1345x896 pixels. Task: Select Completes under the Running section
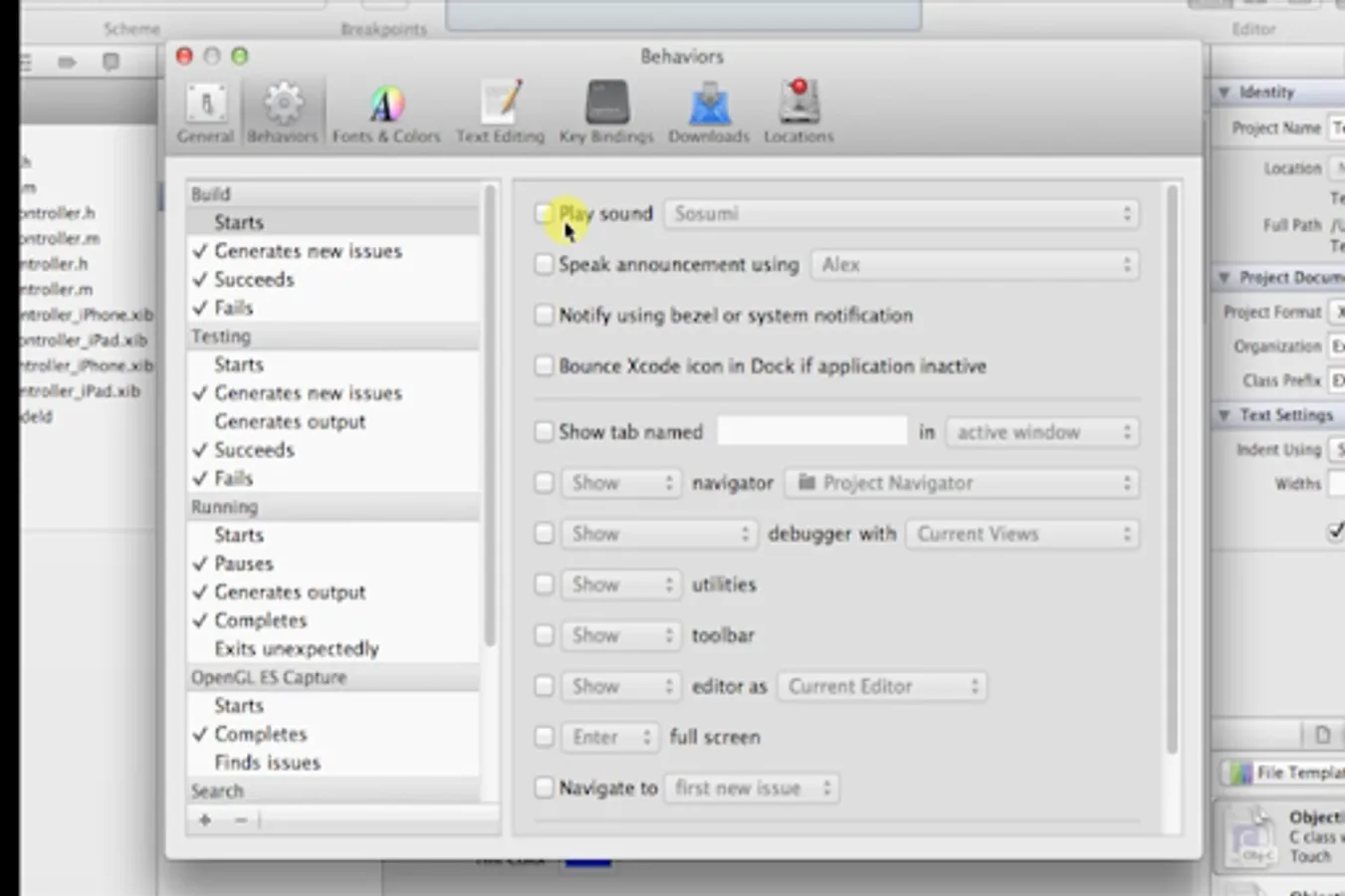pyautogui.click(x=334, y=619)
